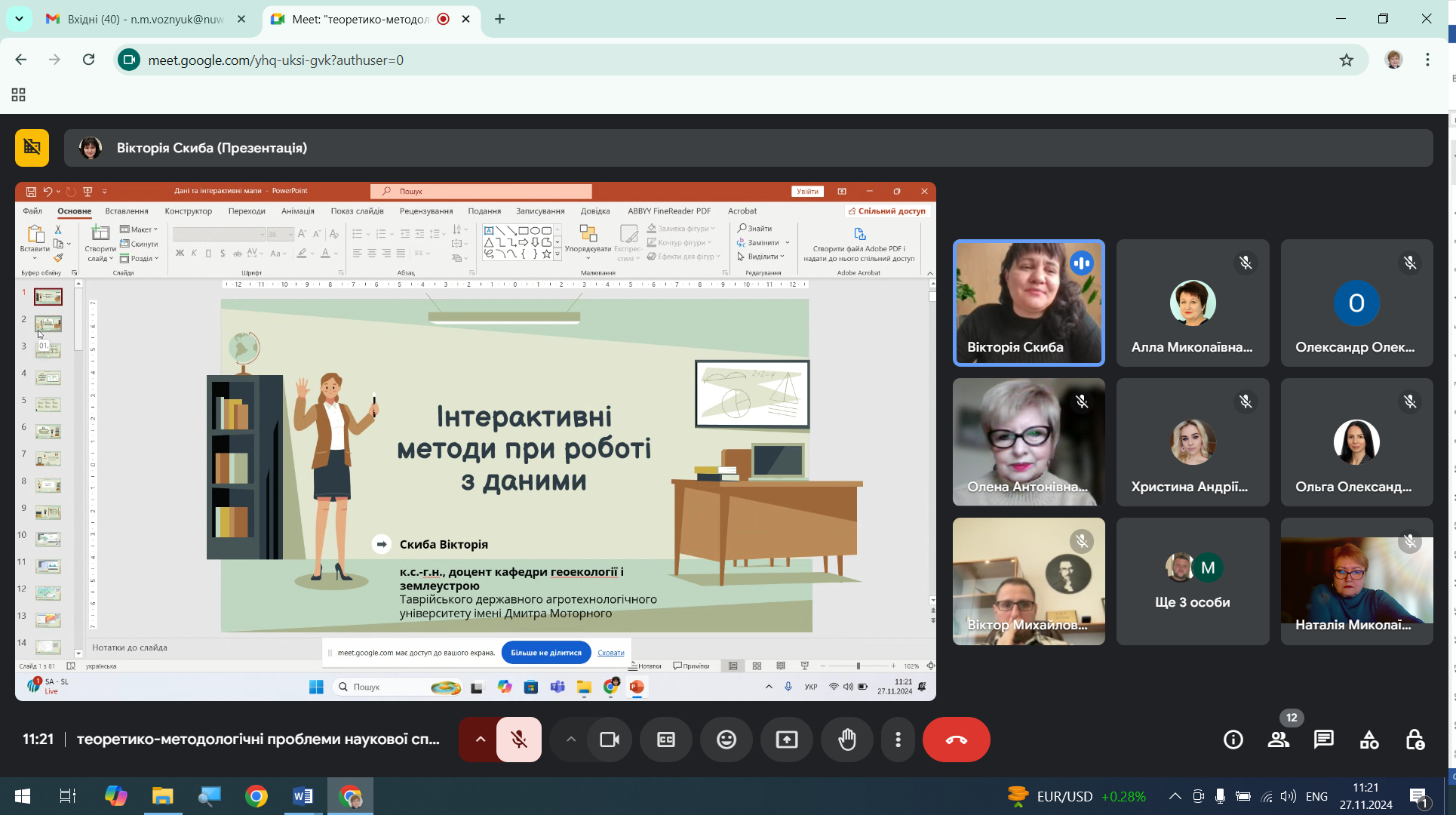Click the red leave call button

pyautogui.click(x=956, y=740)
